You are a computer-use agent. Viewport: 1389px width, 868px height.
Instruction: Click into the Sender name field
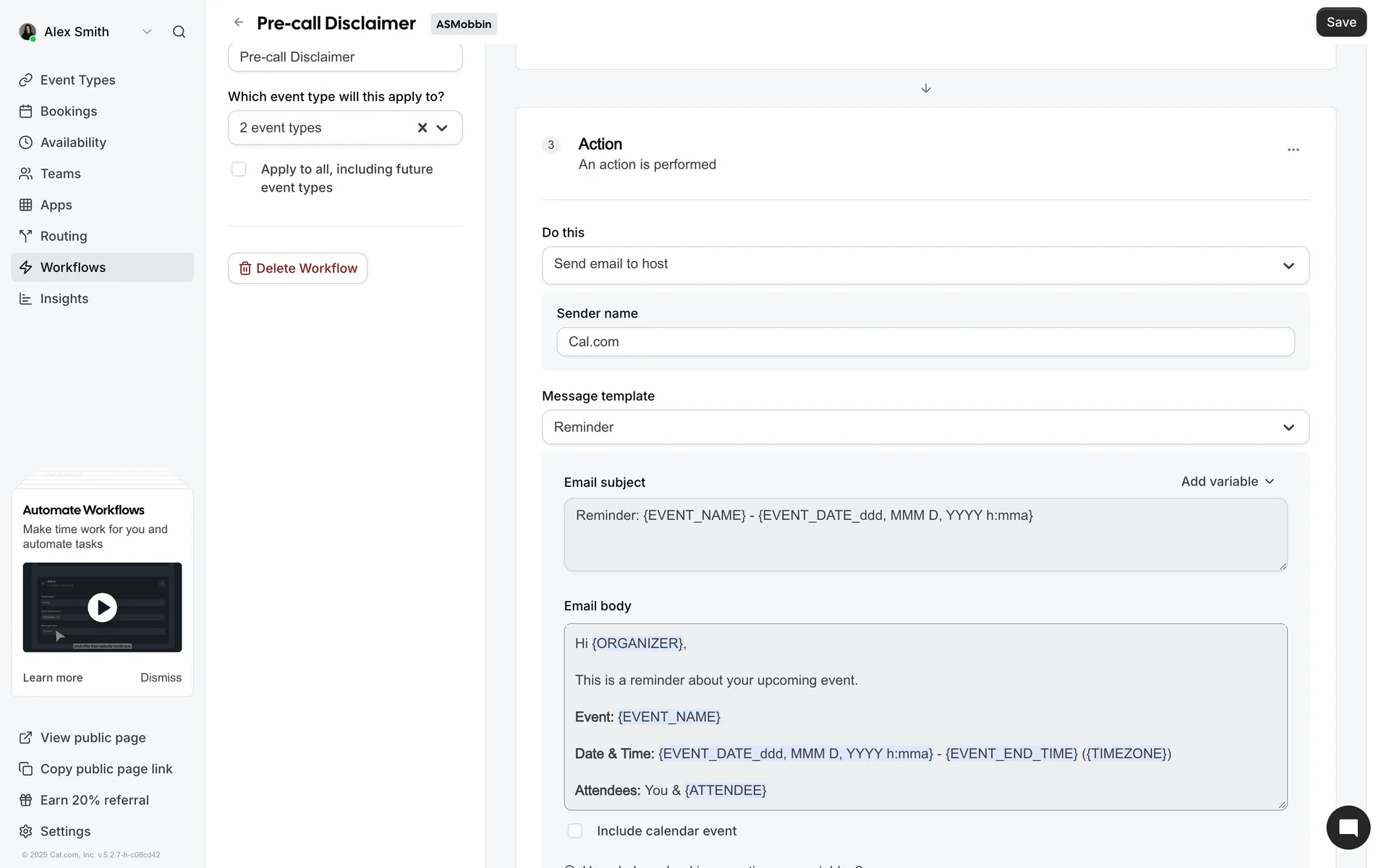point(925,342)
